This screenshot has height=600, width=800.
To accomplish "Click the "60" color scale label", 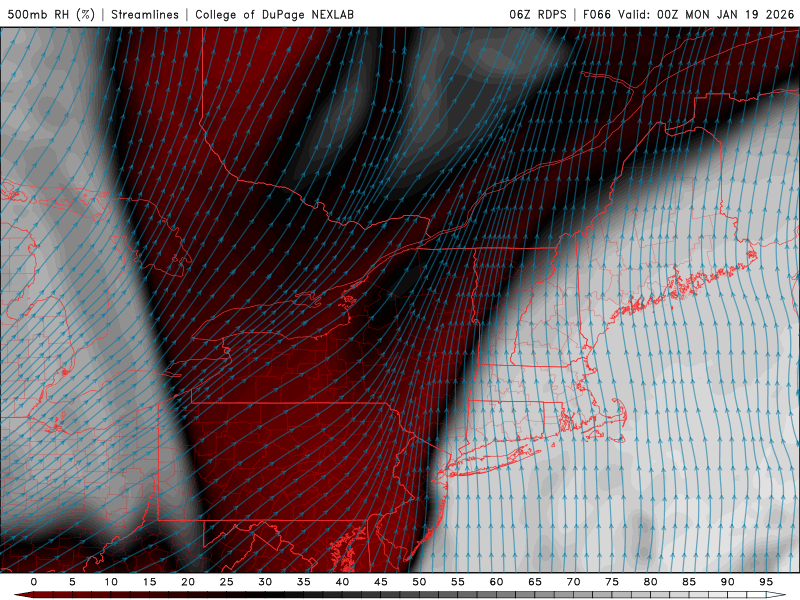I will (496, 582).
